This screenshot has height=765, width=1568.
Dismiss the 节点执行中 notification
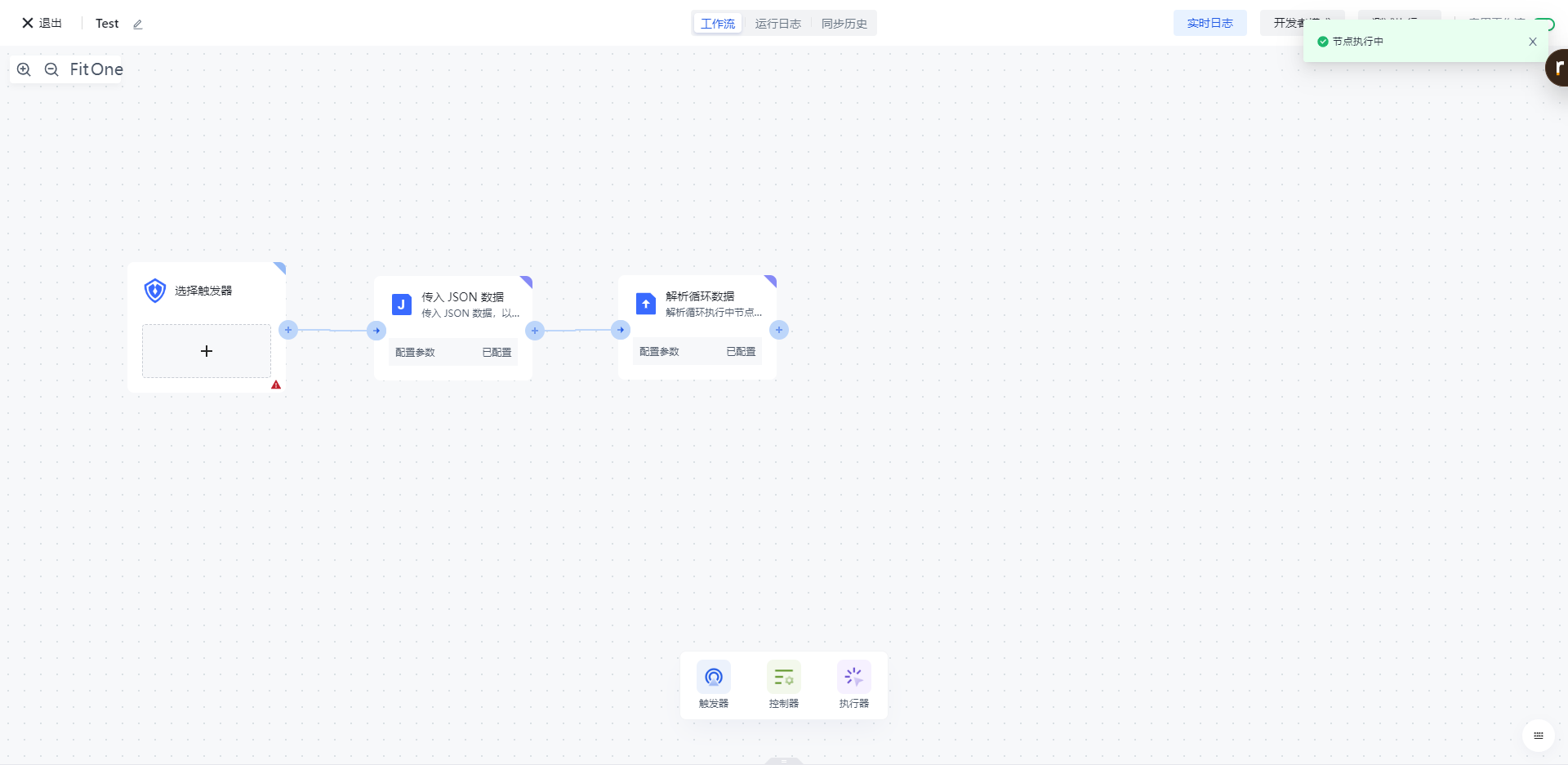pyautogui.click(x=1532, y=42)
